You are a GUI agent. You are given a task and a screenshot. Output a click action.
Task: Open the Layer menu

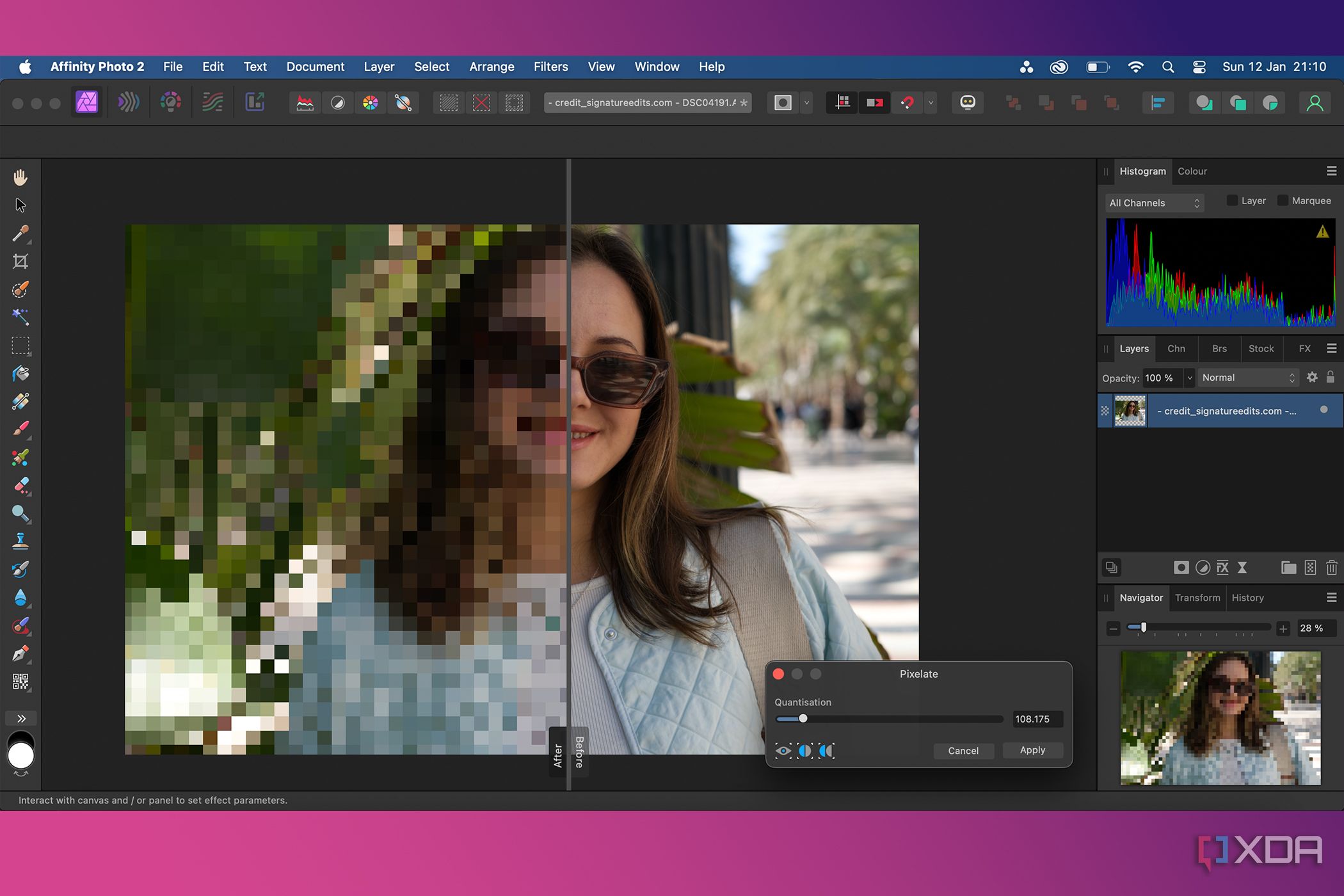coord(379,67)
